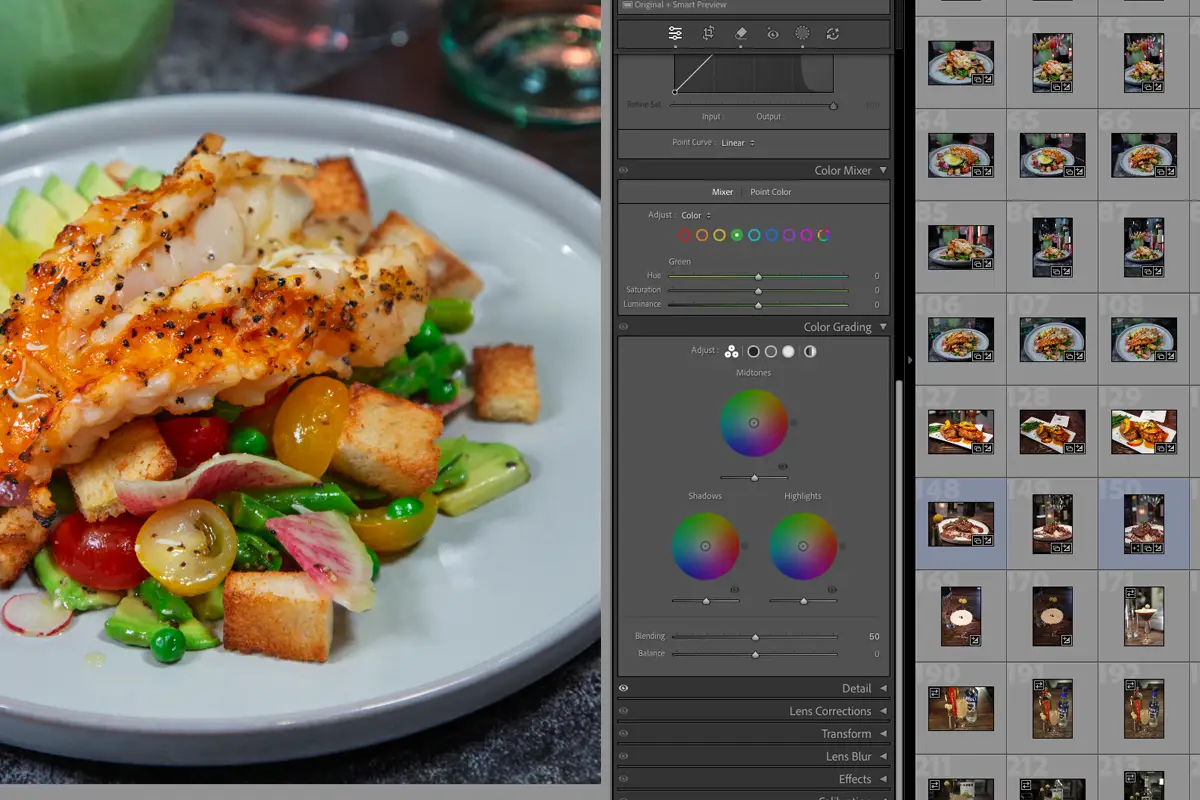Collapse the Color Mixer panel triangle
The height and width of the screenshot is (800, 1200).
(x=883, y=171)
